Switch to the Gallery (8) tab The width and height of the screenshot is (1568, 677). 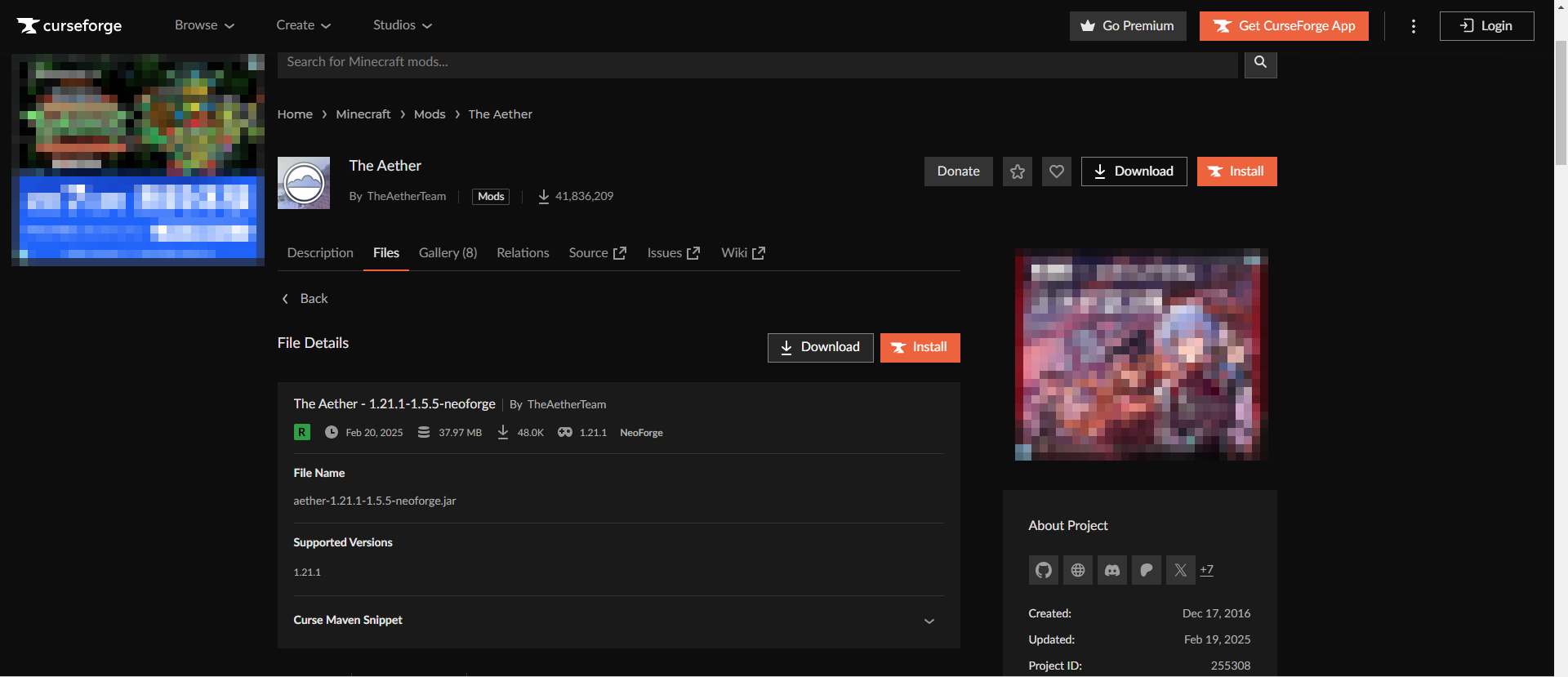point(448,253)
